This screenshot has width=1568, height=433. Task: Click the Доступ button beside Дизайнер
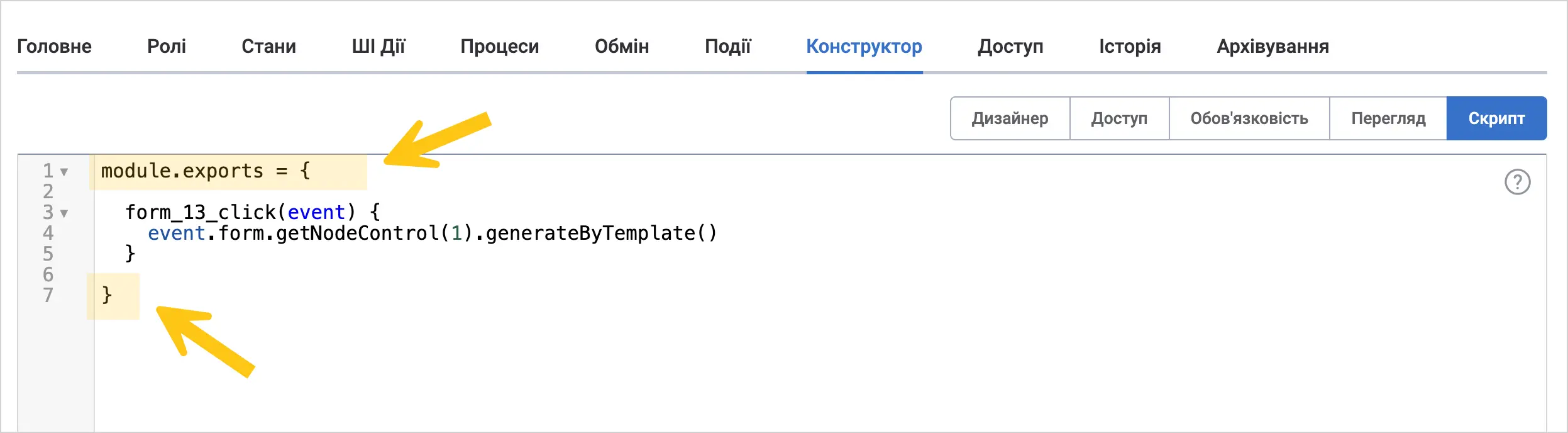(x=1119, y=118)
